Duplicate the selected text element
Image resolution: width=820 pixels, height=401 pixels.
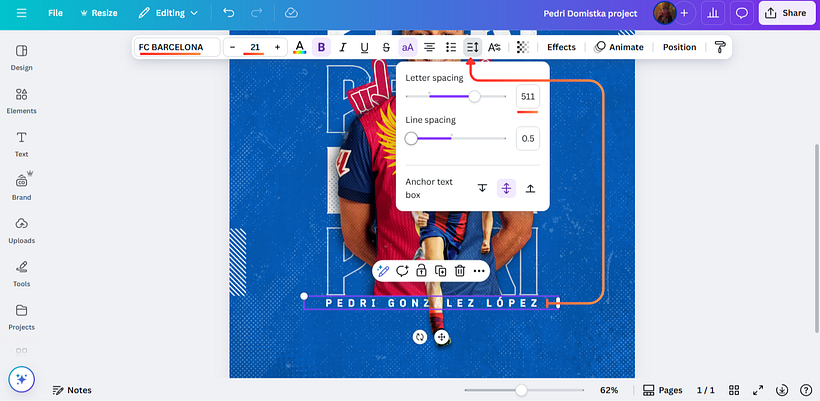(440, 271)
